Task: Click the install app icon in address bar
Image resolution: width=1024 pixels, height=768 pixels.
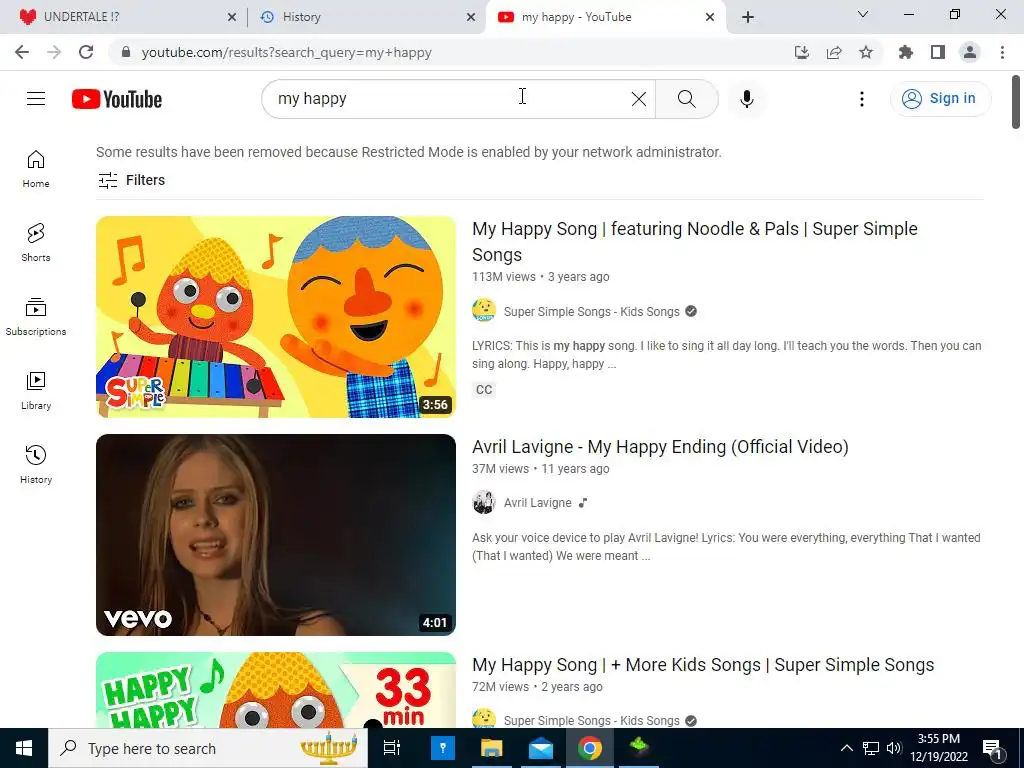Action: coord(801,52)
